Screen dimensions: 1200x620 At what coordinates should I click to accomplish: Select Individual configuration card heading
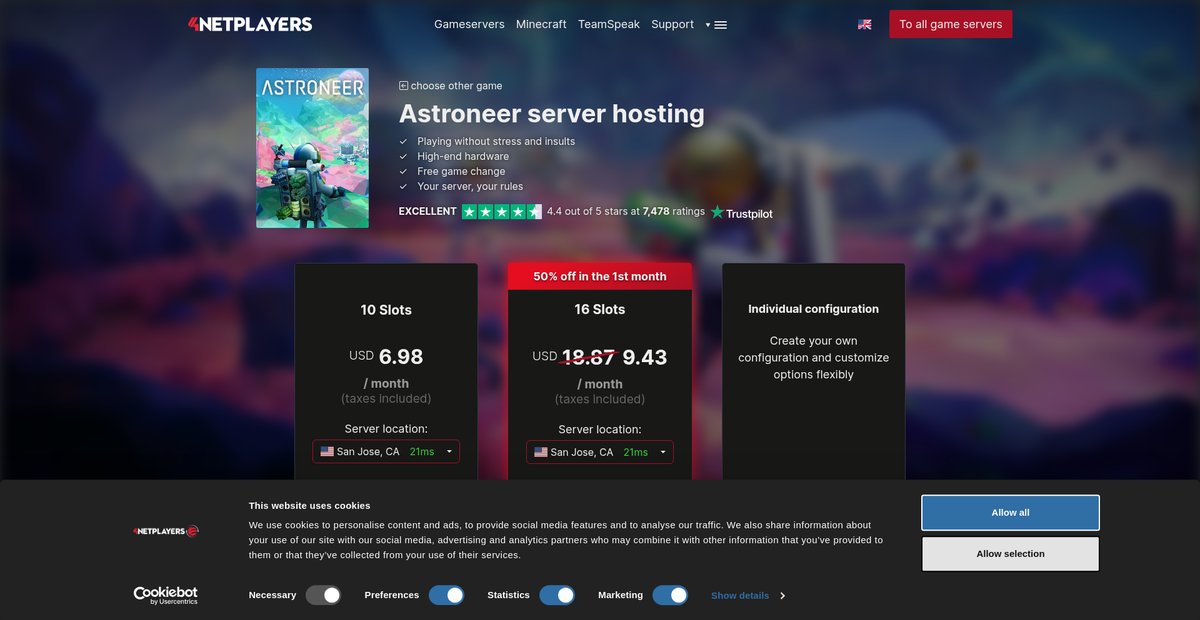pos(814,309)
